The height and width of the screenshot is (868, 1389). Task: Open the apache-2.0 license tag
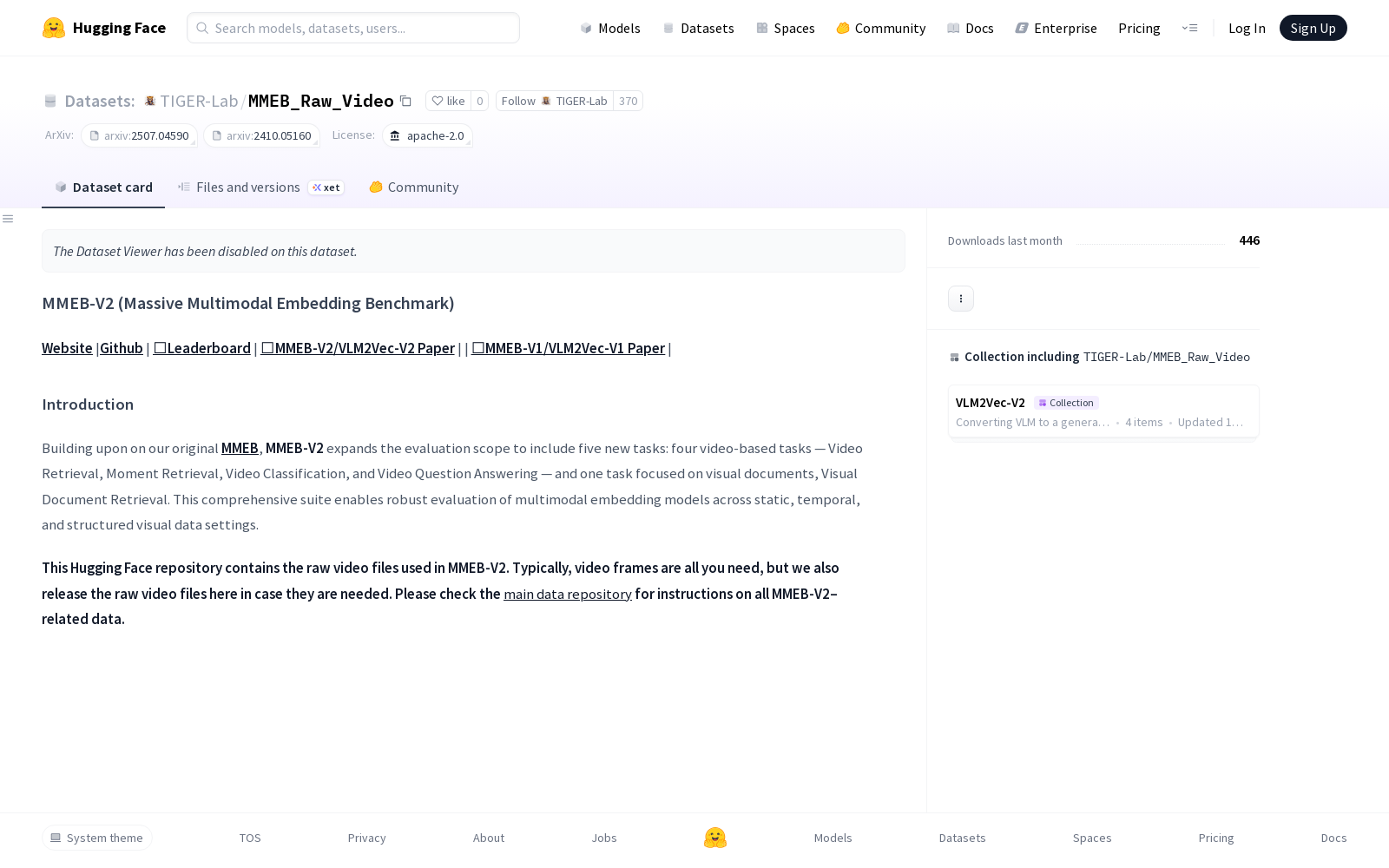click(x=427, y=135)
